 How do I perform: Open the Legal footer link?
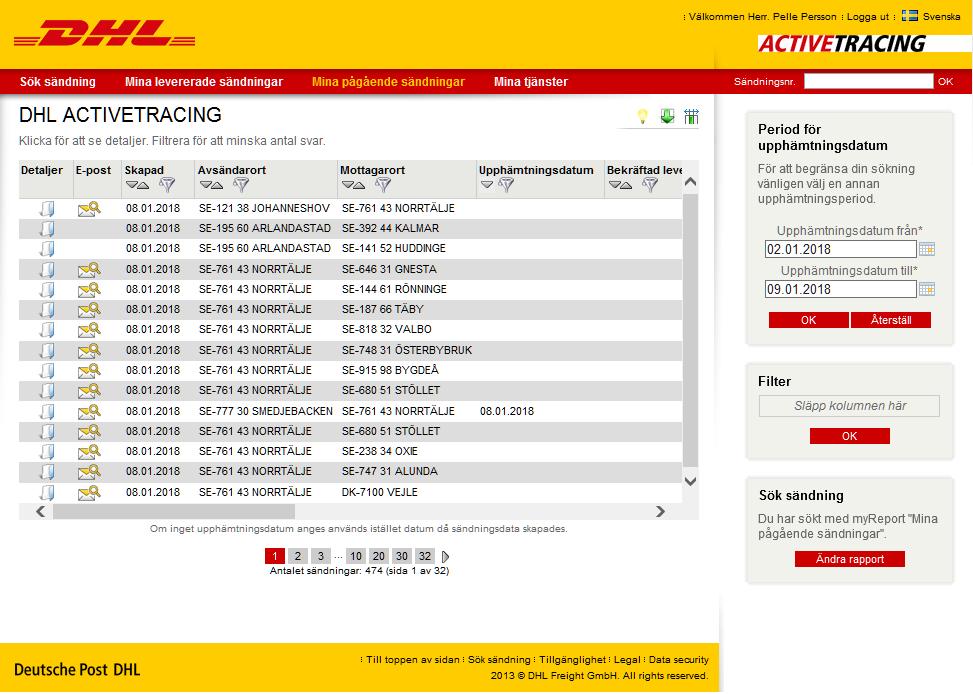pyautogui.click(x=627, y=660)
